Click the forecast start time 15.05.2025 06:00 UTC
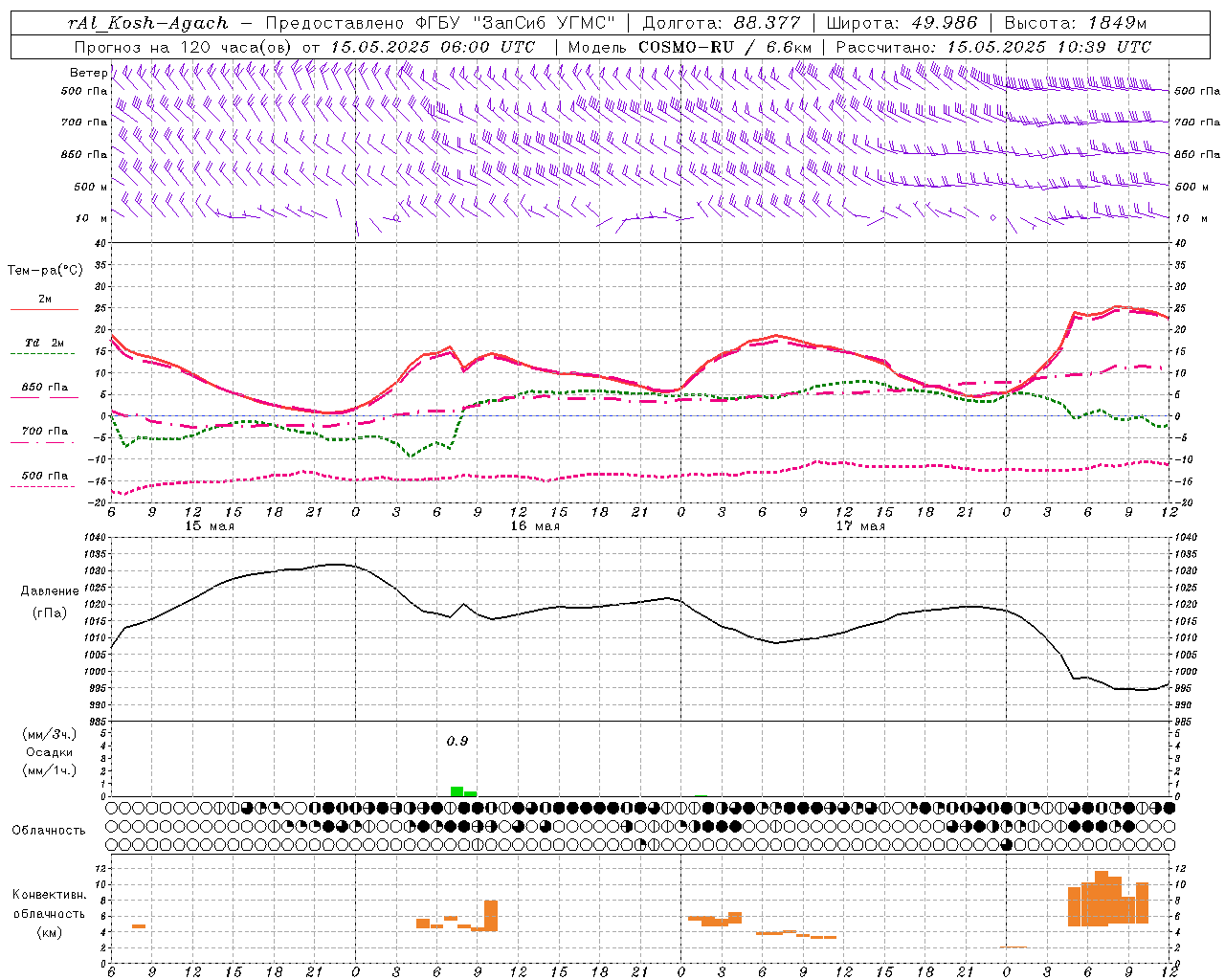Image resolution: width=1225 pixels, height=980 pixels. pyautogui.click(x=433, y=46)
